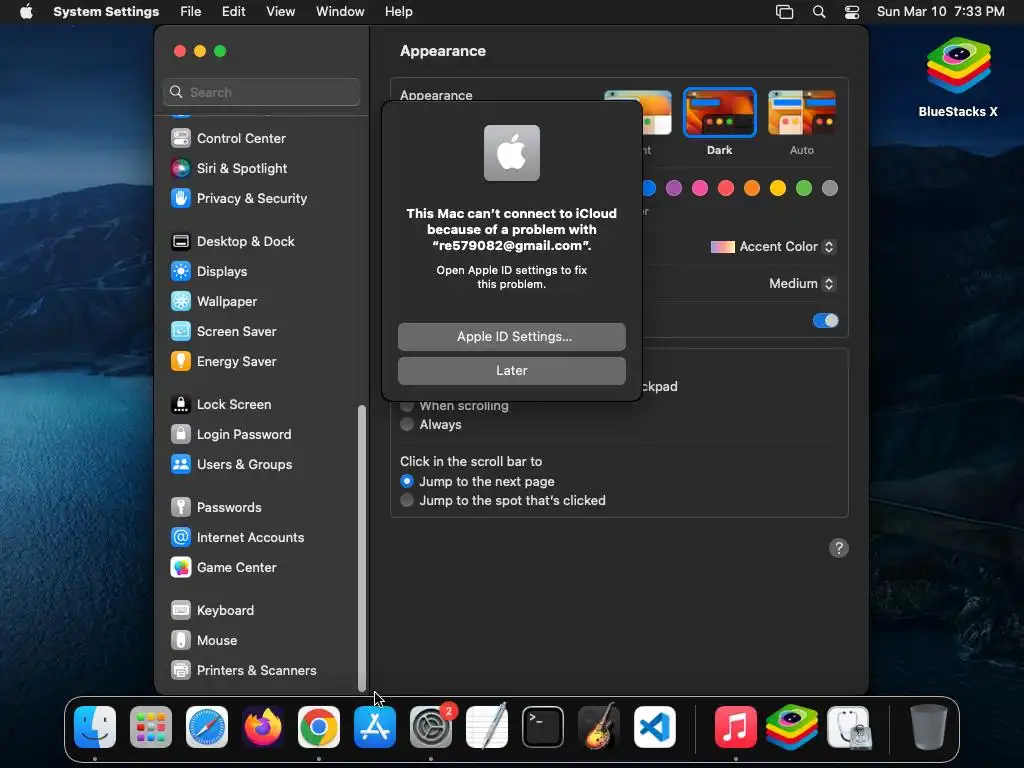Open Terminal from the Dock

[x=543, y=727]
